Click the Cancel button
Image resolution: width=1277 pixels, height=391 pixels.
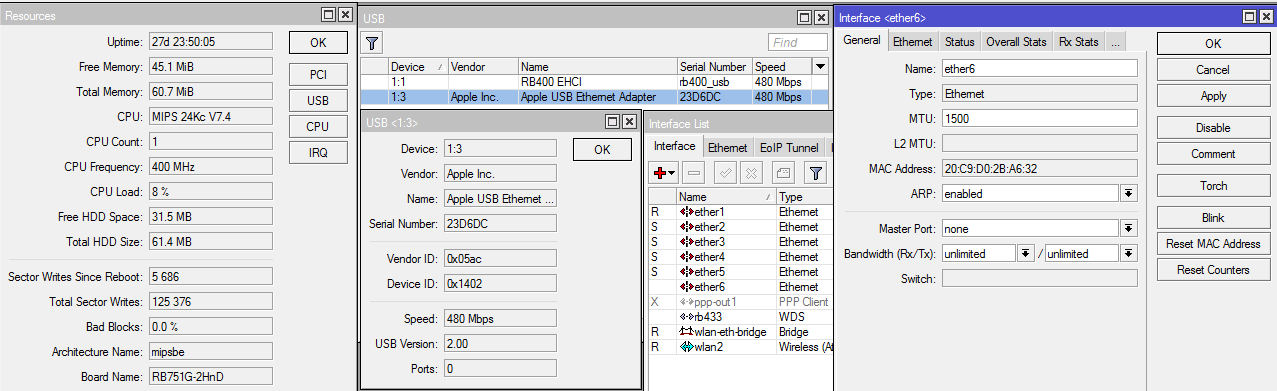point(1212,70)
